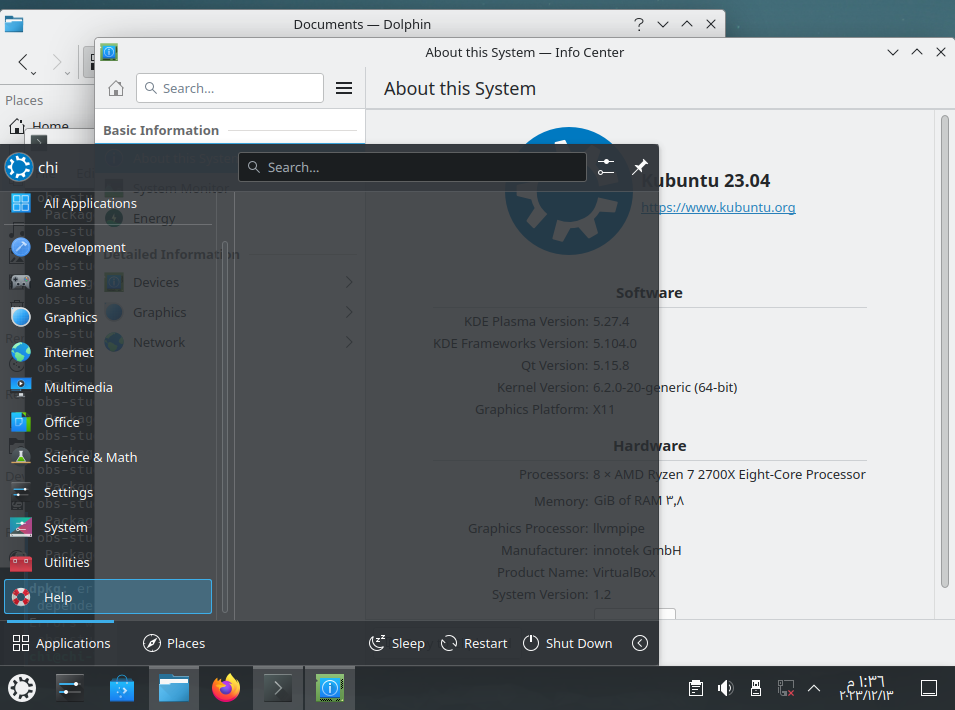Click Info Center window app icon

pos(109,52)
